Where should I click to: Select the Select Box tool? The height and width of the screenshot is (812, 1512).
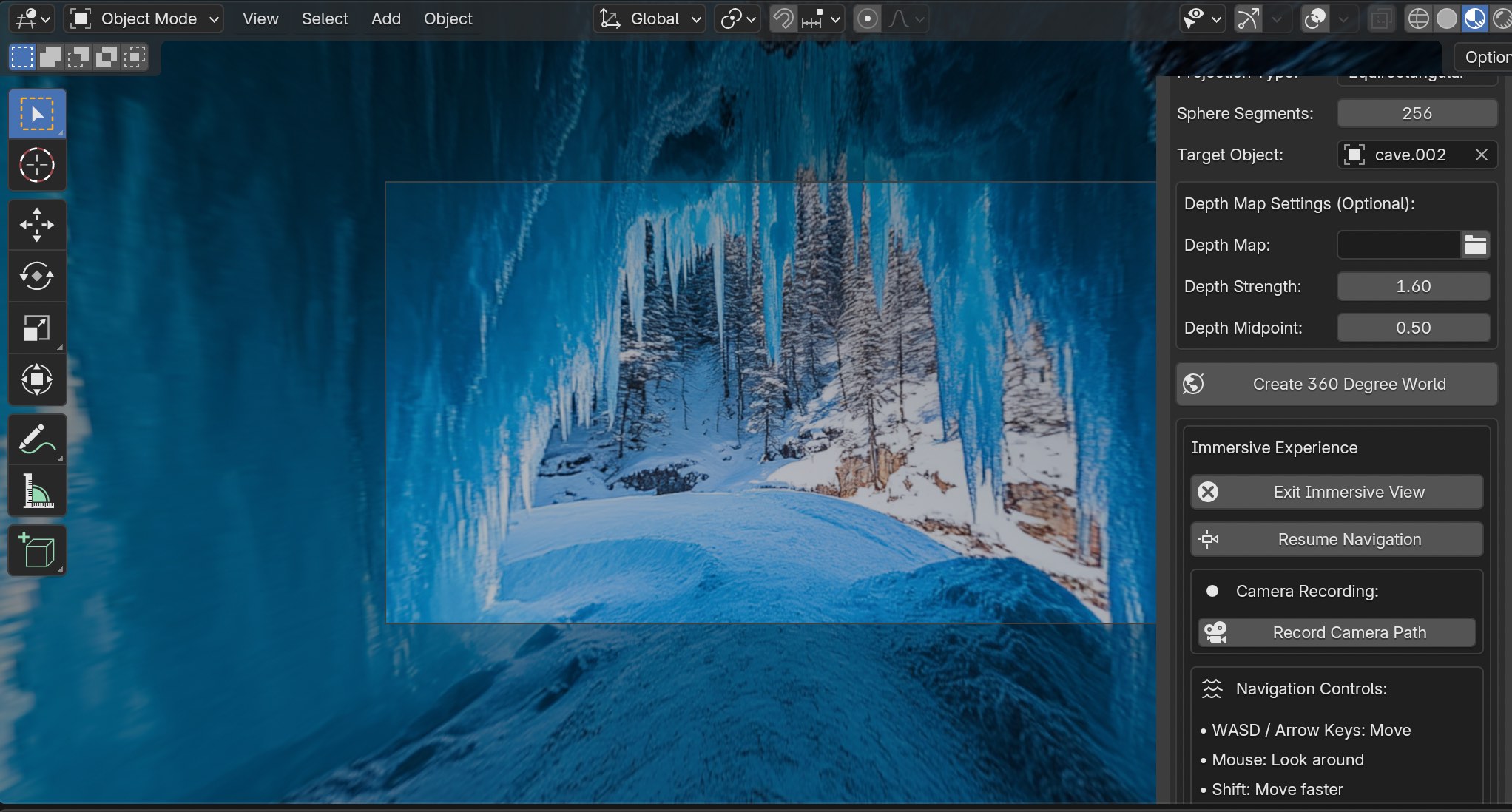[x=37, y=114]
